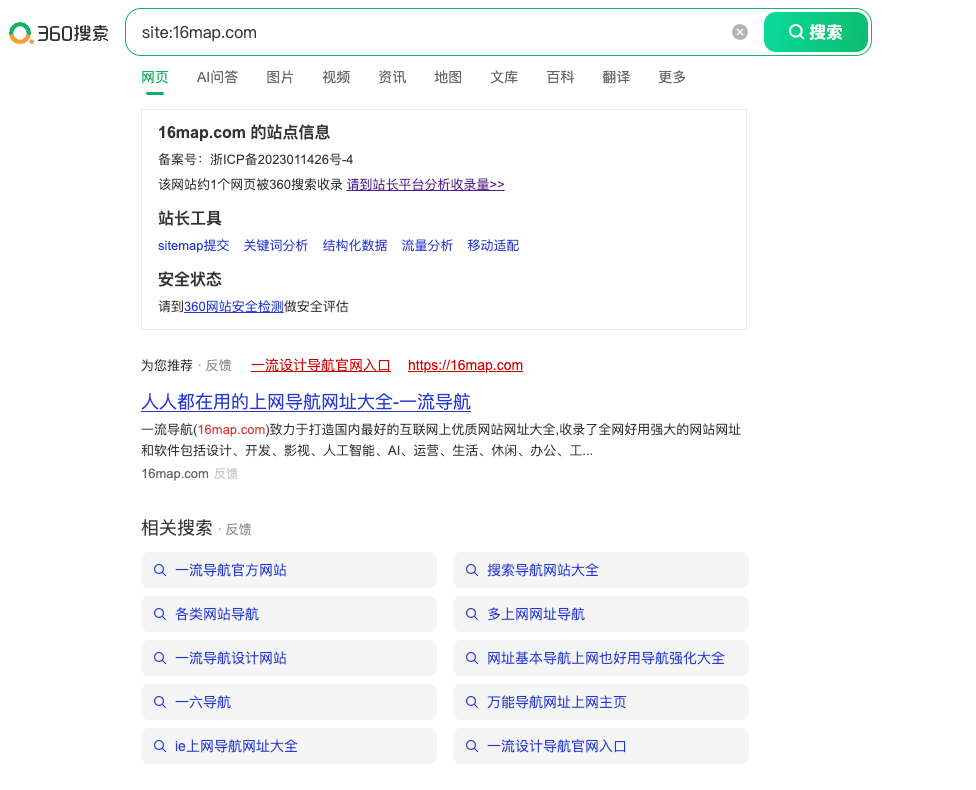
Task: Open the 图片 tab
Action: tap(279, 77)
